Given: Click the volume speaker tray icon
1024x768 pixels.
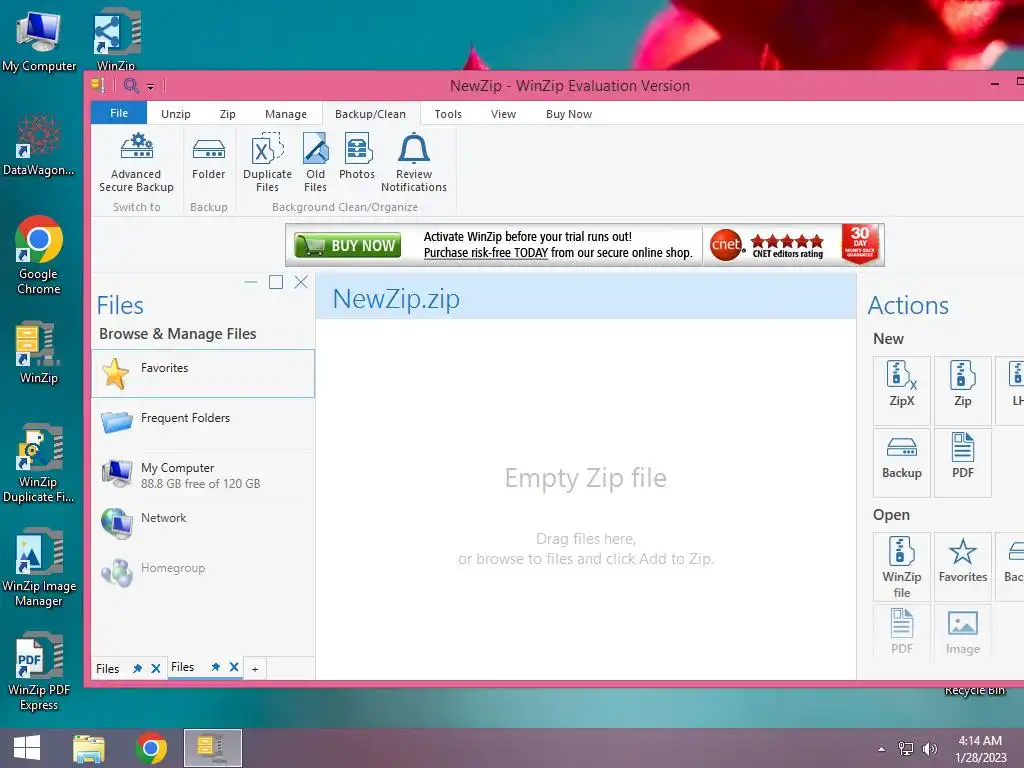Looking at the screenshot, I should click(930, 749).
